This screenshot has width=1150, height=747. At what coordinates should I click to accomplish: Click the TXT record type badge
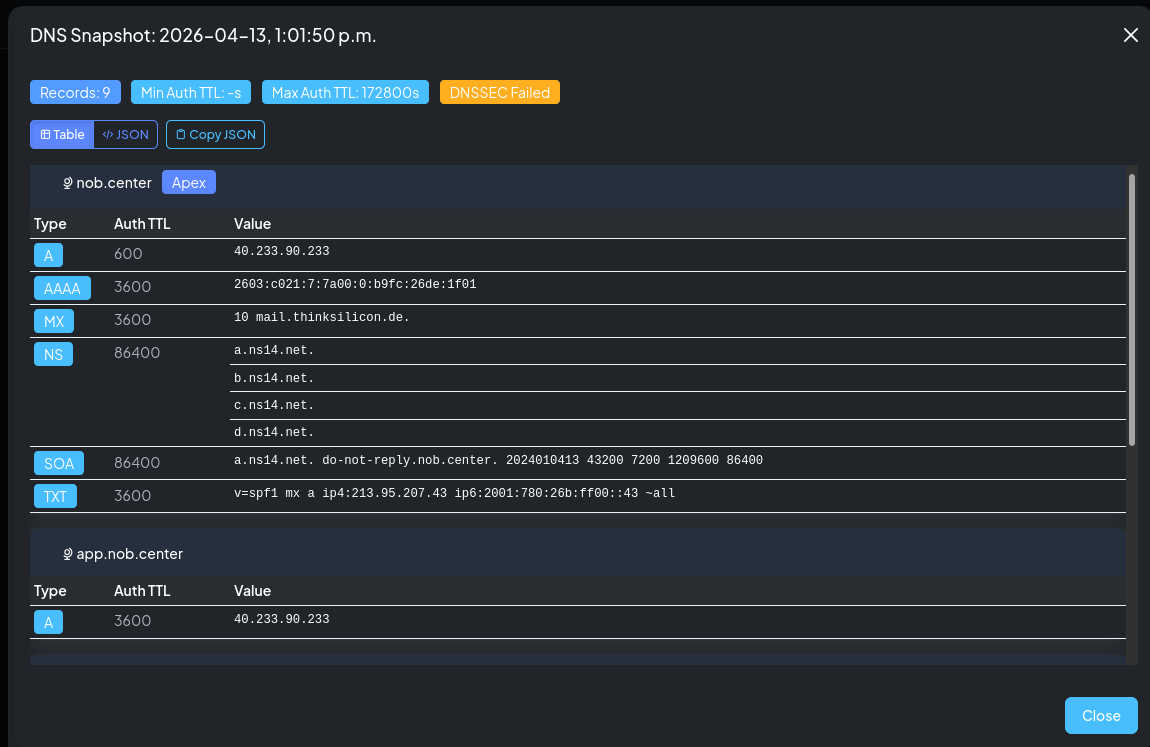tap(55, 496)
